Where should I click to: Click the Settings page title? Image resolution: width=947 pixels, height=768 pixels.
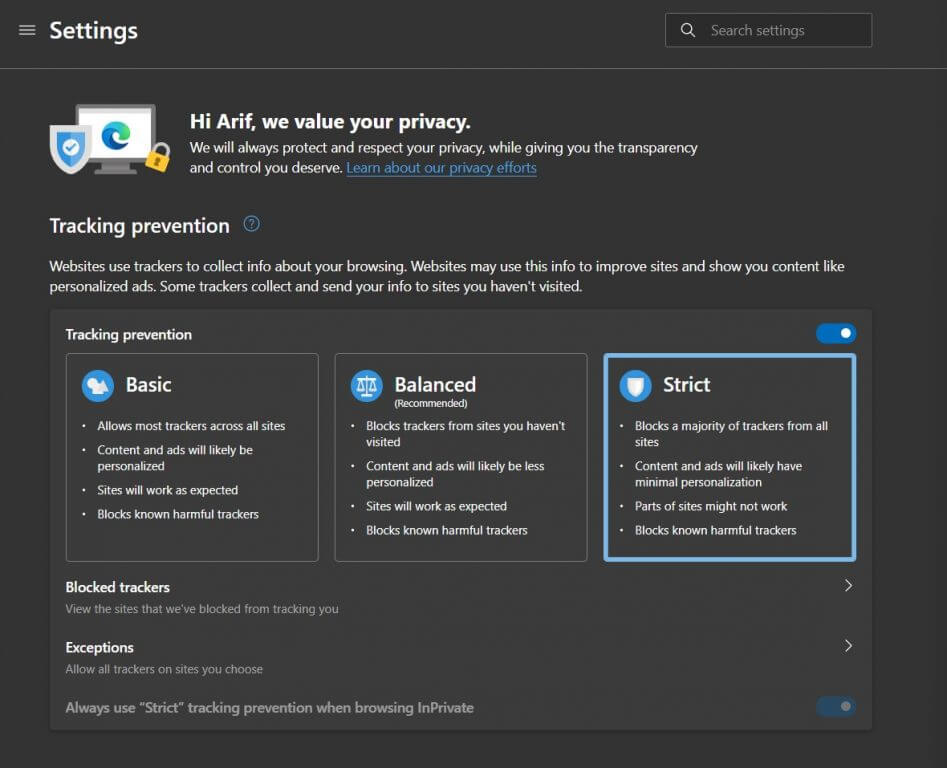[x=94, y=31]
